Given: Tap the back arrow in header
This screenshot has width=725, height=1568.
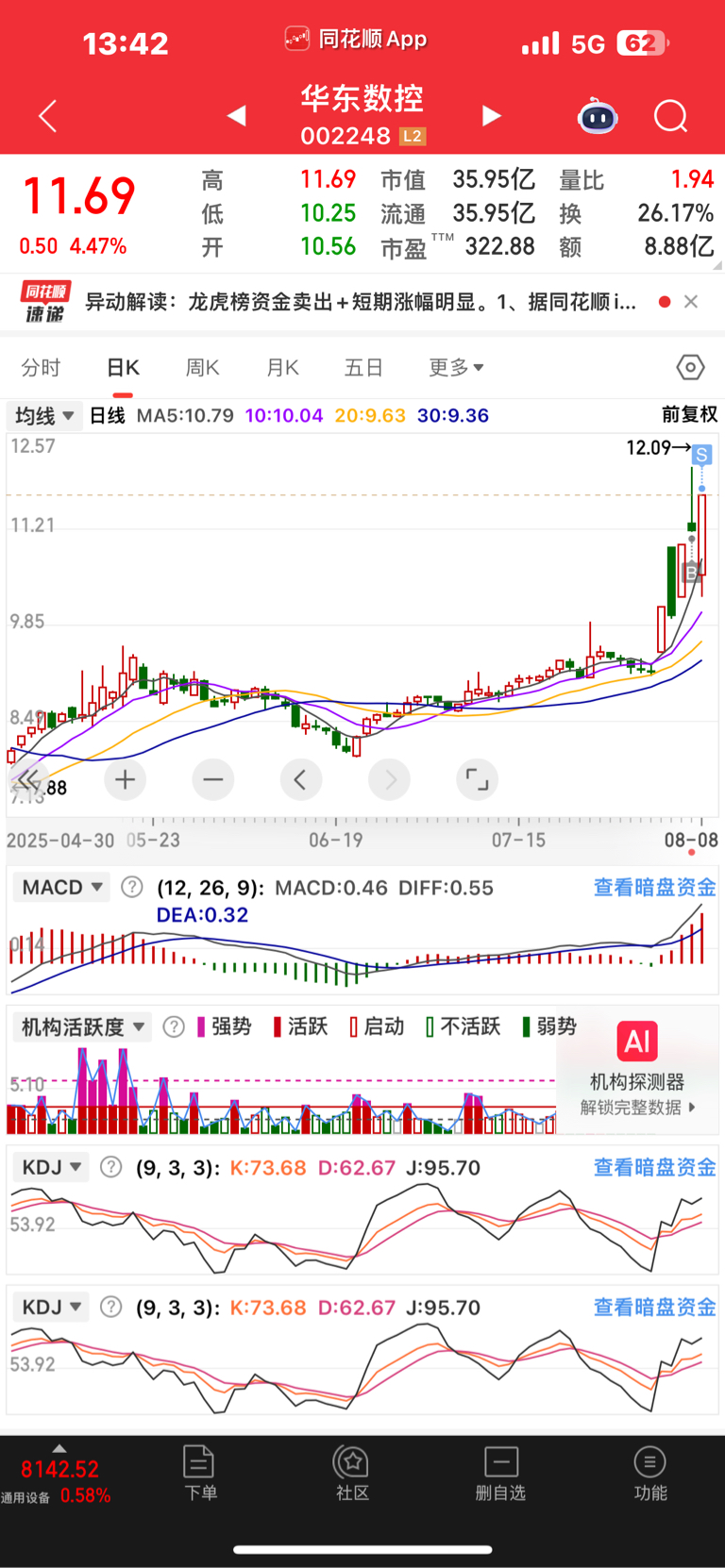Looking at the screenshot, I should point(48,116).
